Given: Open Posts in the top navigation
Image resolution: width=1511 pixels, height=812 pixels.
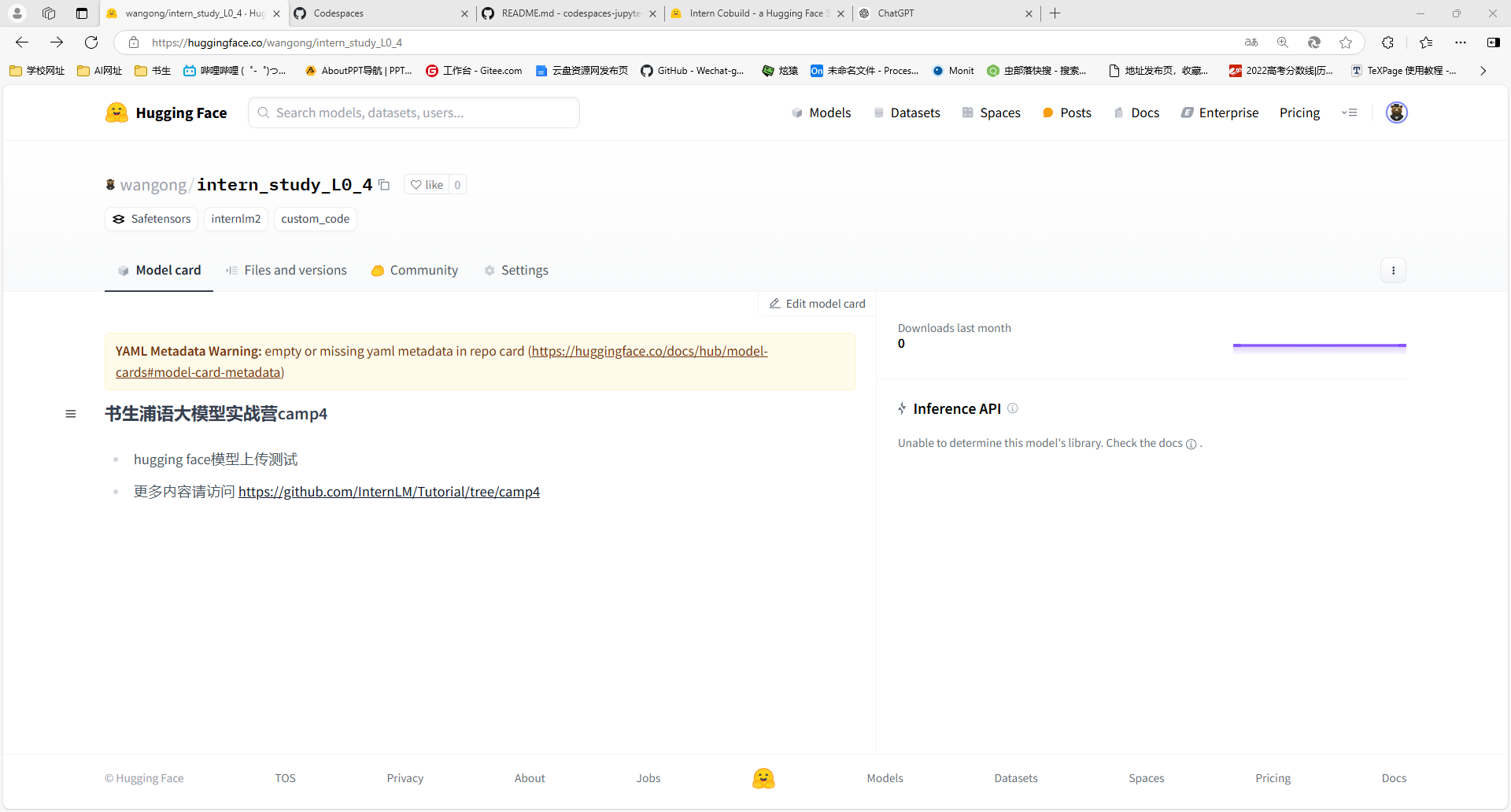Looking at the screenshot, I should click(x=1066, y=113).
